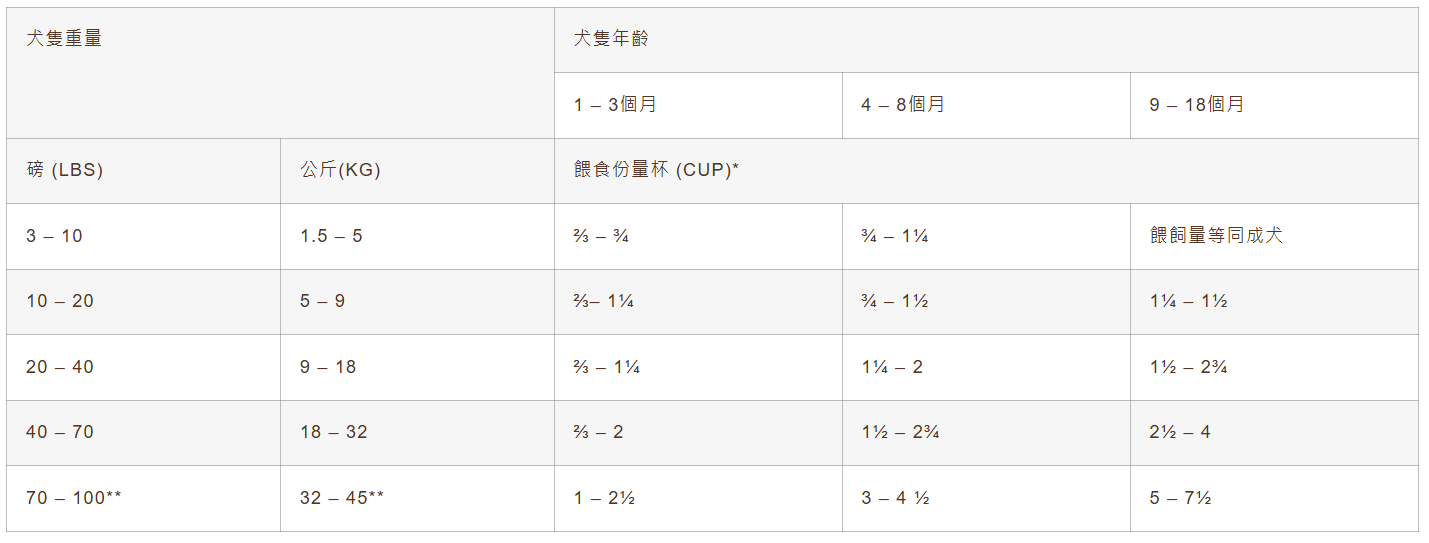
Task: Click the 磅 (LBS) column header
Action: [x=65, y=171]
